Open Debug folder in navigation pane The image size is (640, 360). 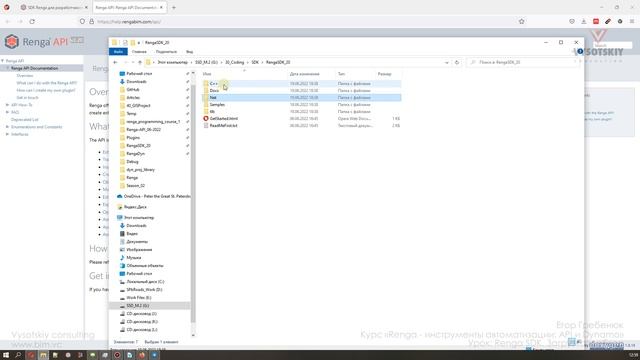132,162
